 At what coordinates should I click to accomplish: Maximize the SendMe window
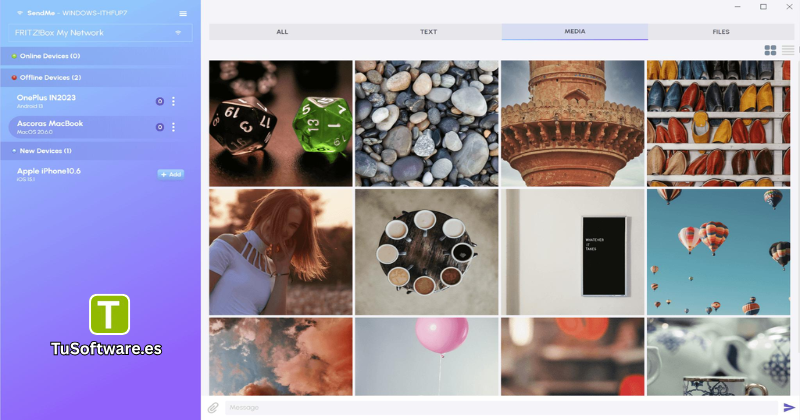pyautogui.click(x=763, y=7)
